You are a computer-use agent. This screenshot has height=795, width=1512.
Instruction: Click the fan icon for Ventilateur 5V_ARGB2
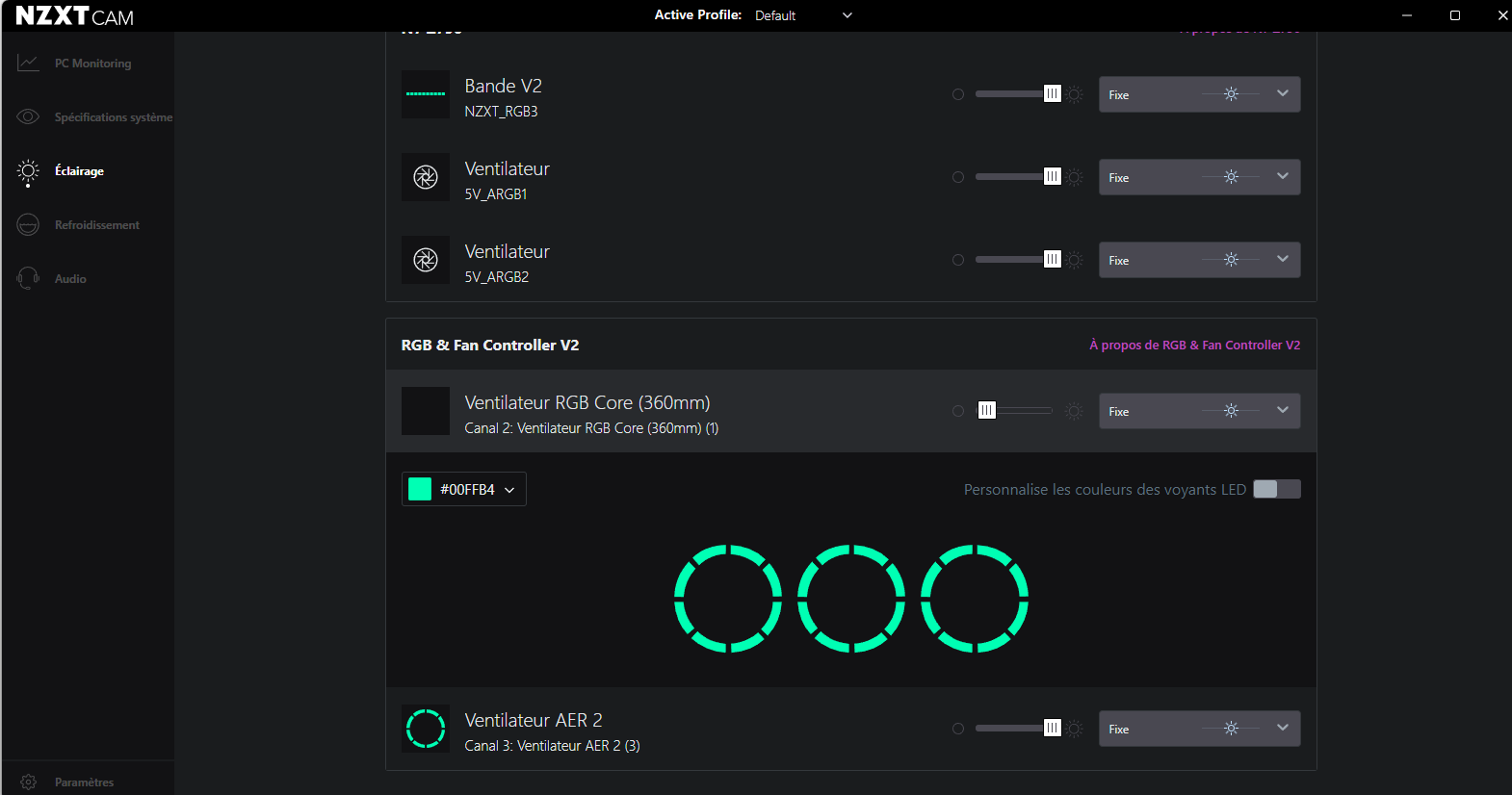pyautogui.click(x=426, y=260)
